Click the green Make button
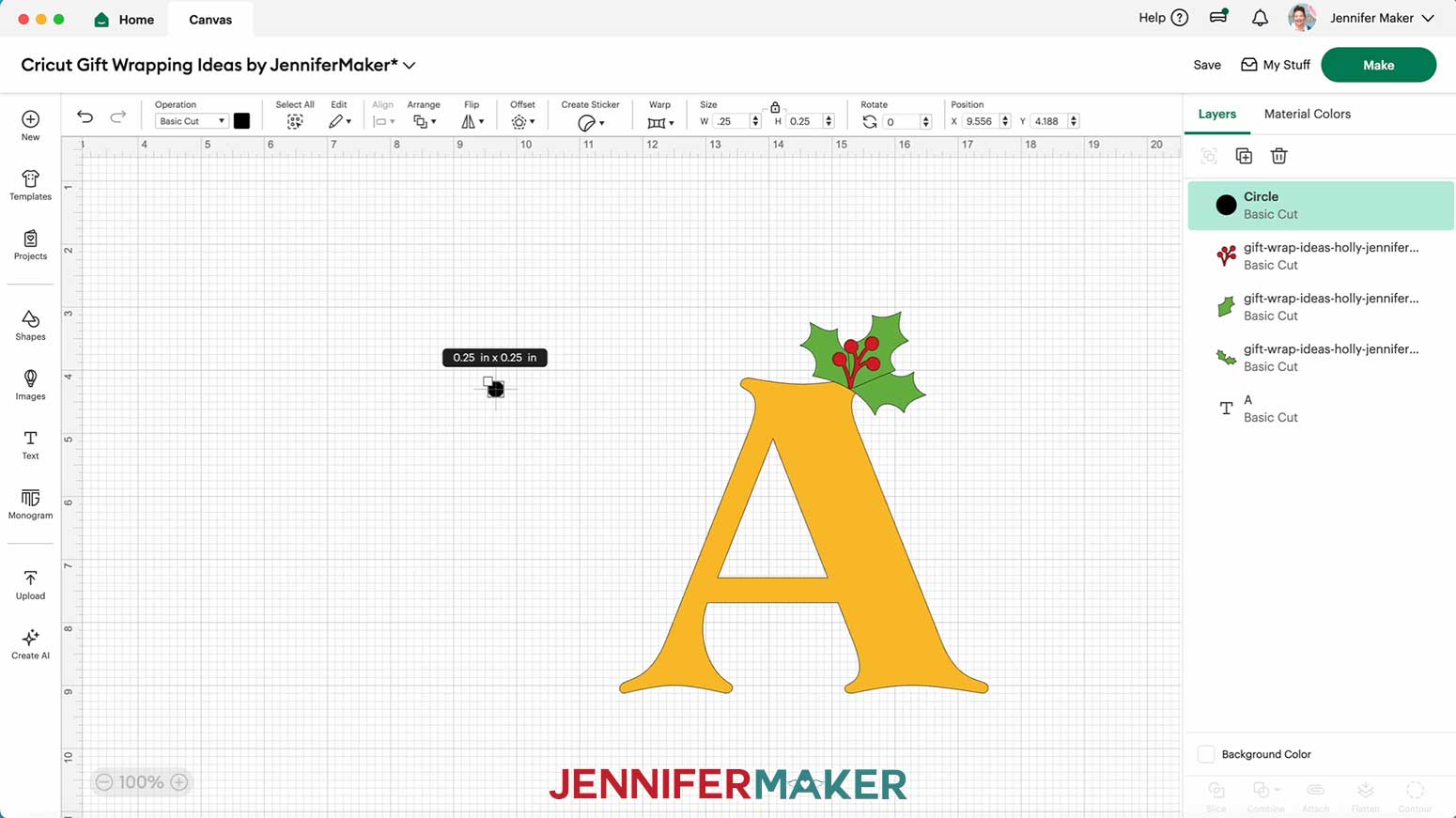Viewport: 1456px width, 818px height. coord(1378,65)
